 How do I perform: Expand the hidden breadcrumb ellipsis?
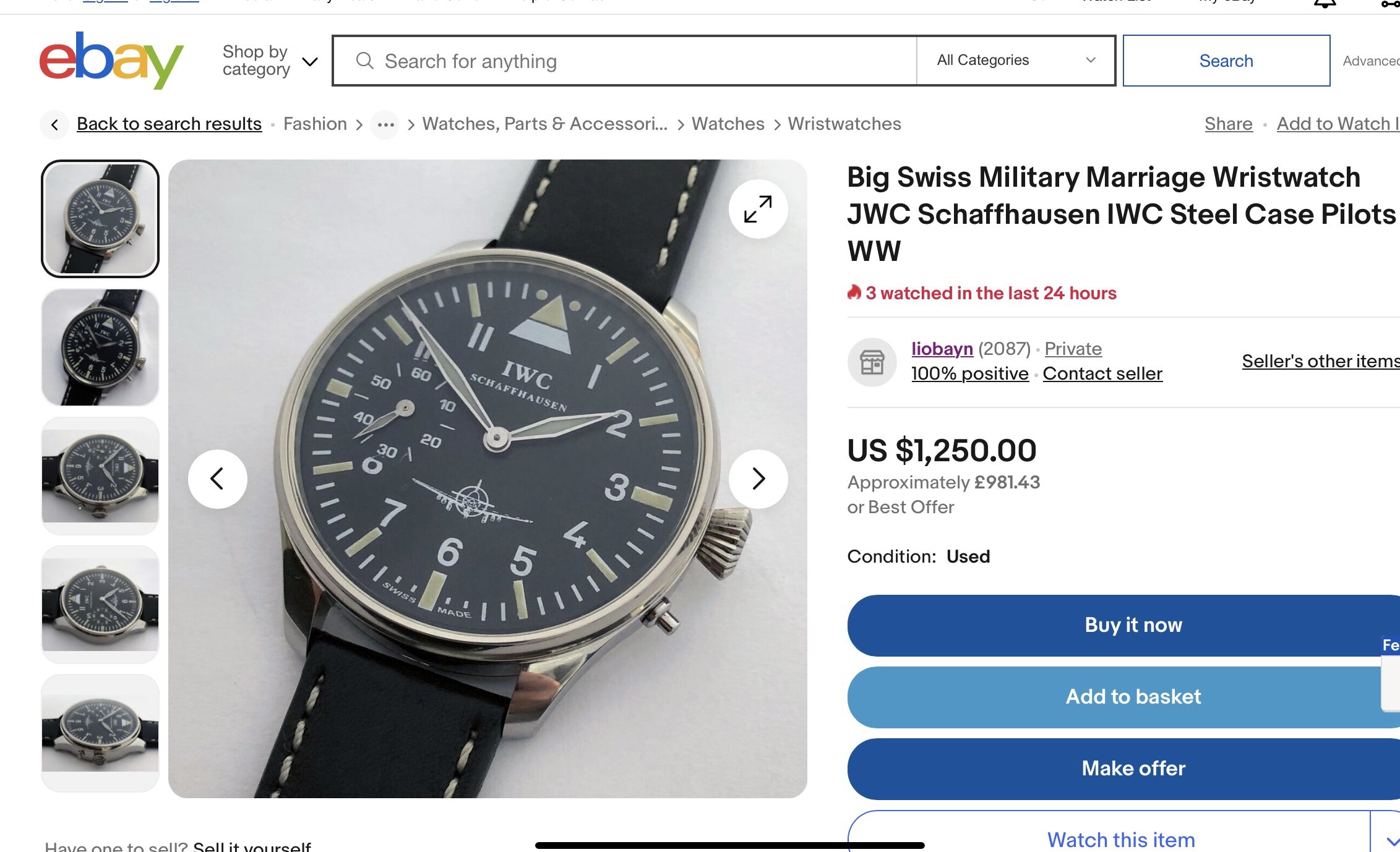click(385, 125)
